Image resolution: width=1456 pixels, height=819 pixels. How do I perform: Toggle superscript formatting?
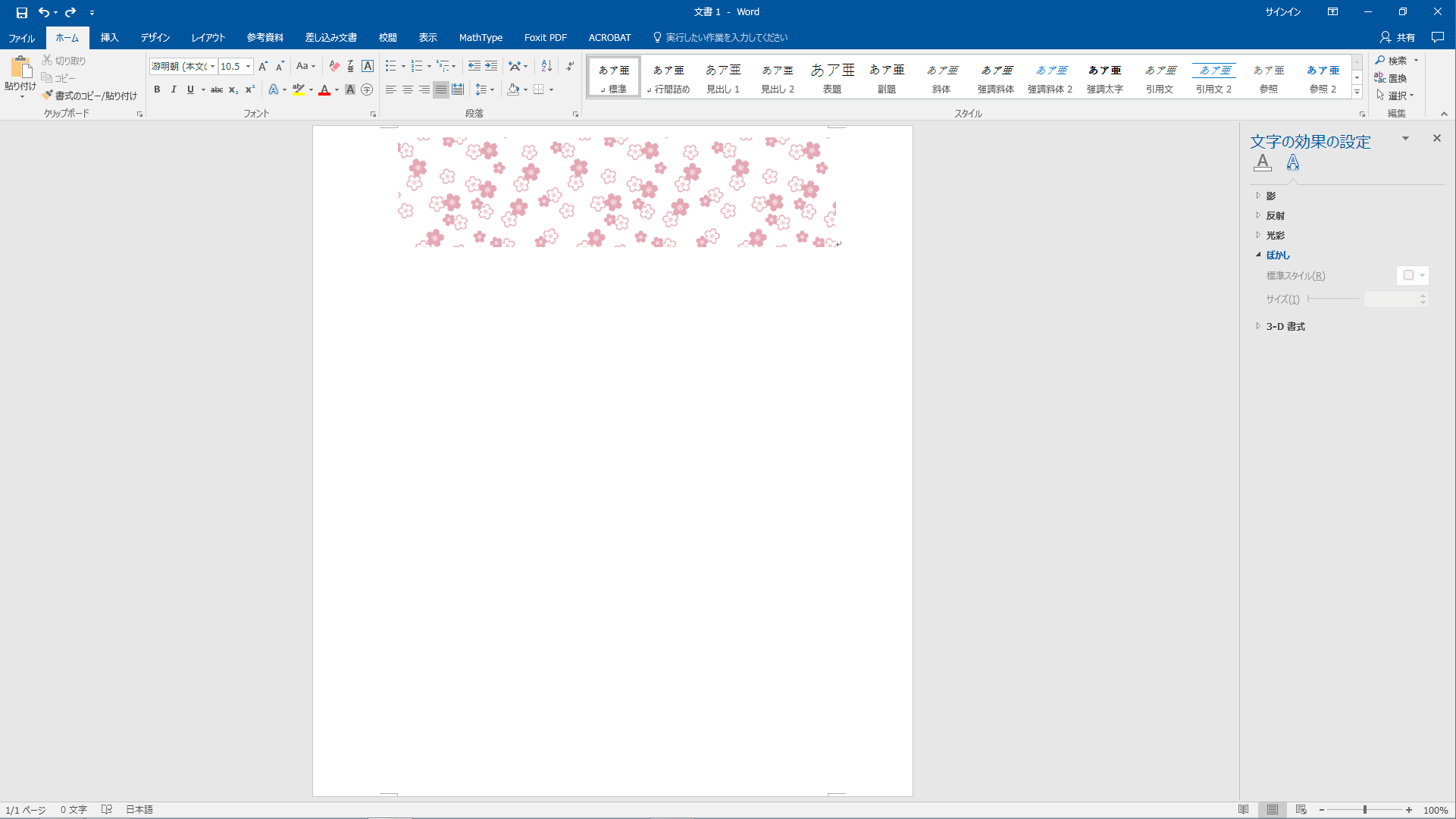coord(250,89)
